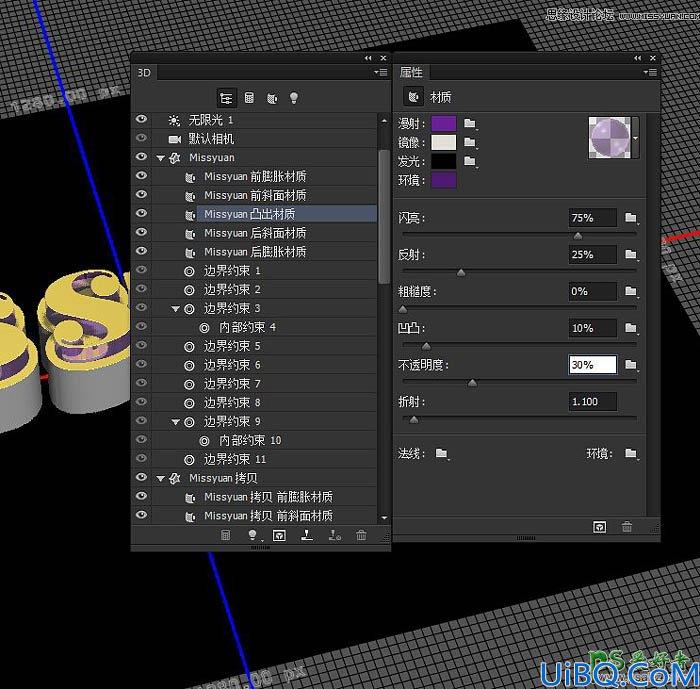Screen dimensions: 700x689
Task: Delete selected item using 3D panel trash
Action: [361, 535]
